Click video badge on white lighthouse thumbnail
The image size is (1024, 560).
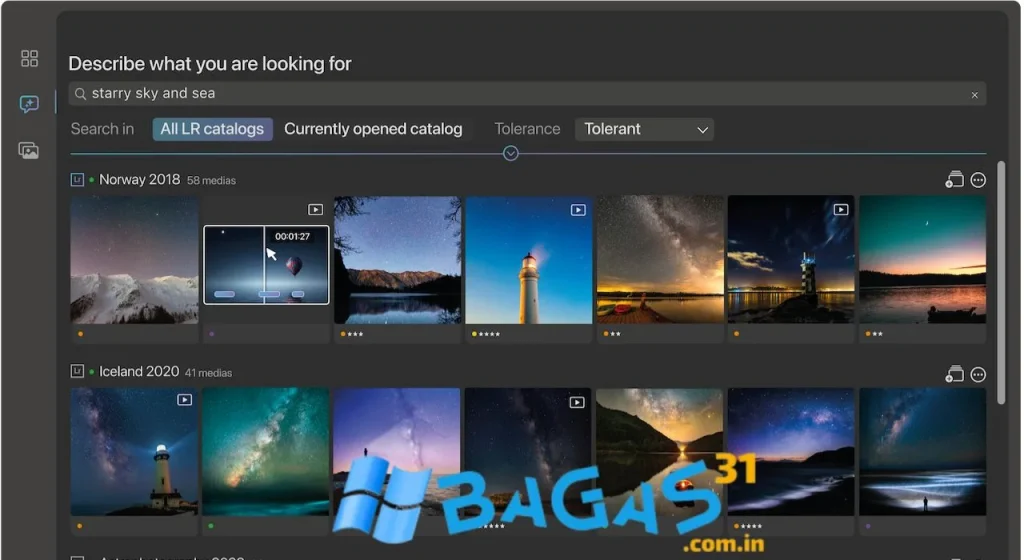coord(578,210)
